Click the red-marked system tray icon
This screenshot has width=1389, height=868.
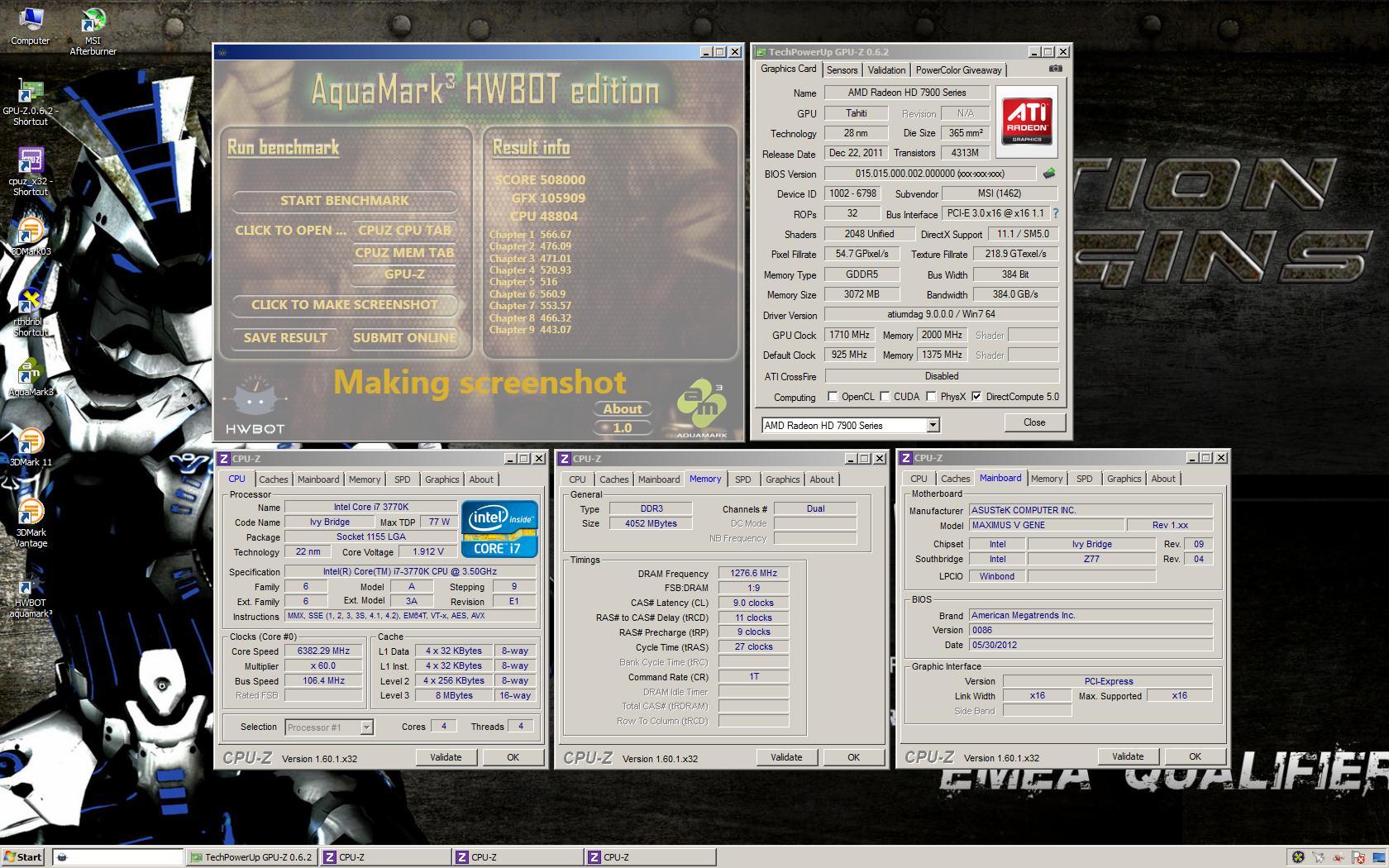tap(1358, 857)
